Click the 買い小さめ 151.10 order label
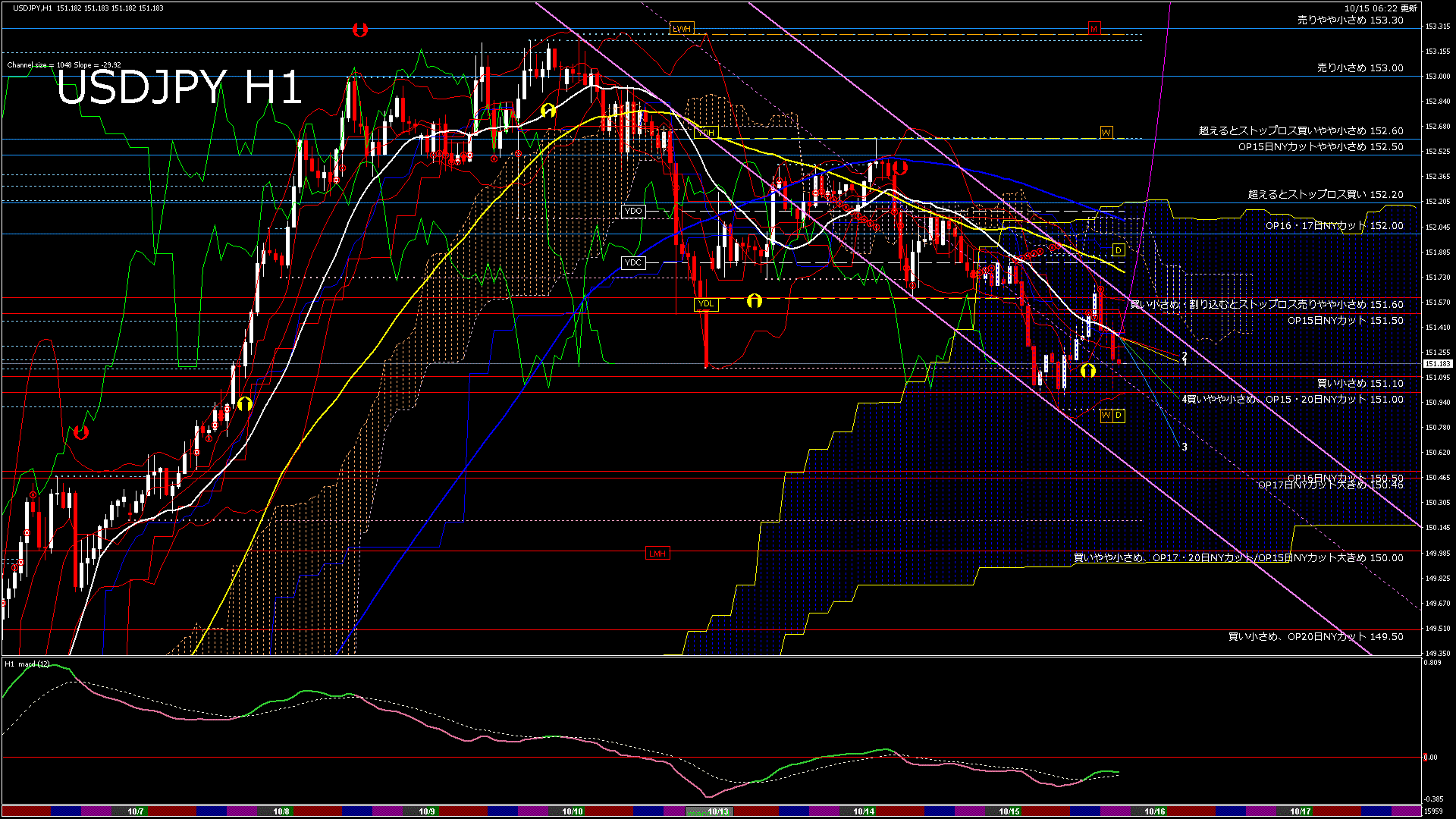 [1360, 384]
